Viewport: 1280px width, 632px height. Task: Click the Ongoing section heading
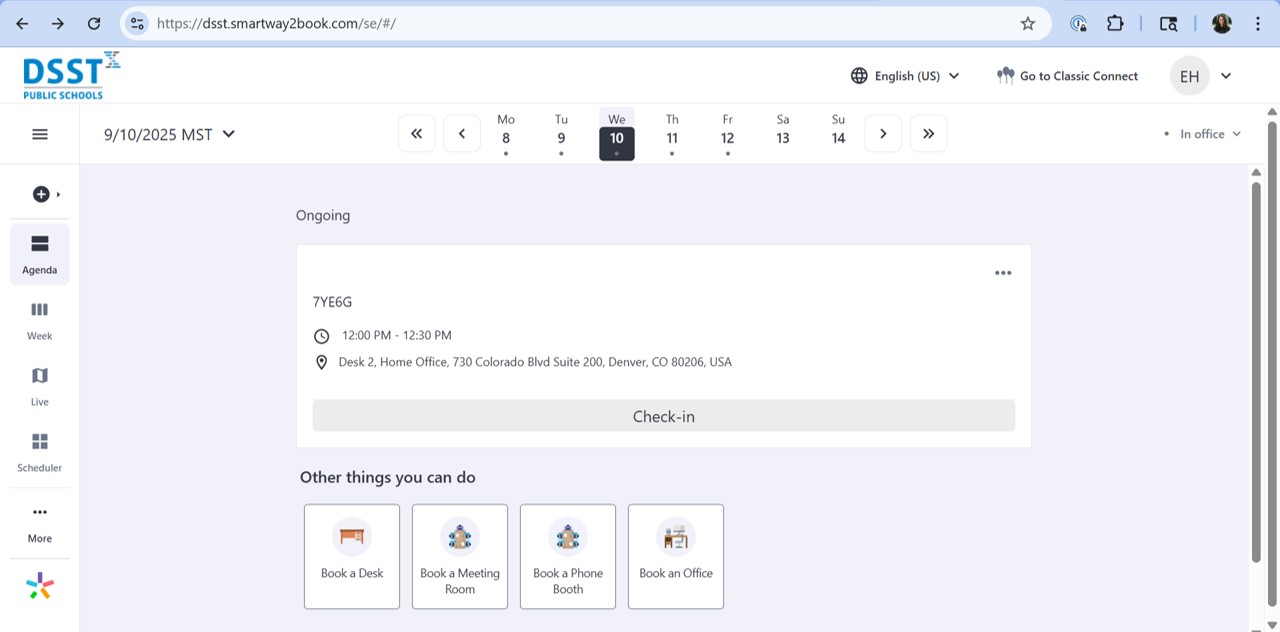tap(323, 215)
